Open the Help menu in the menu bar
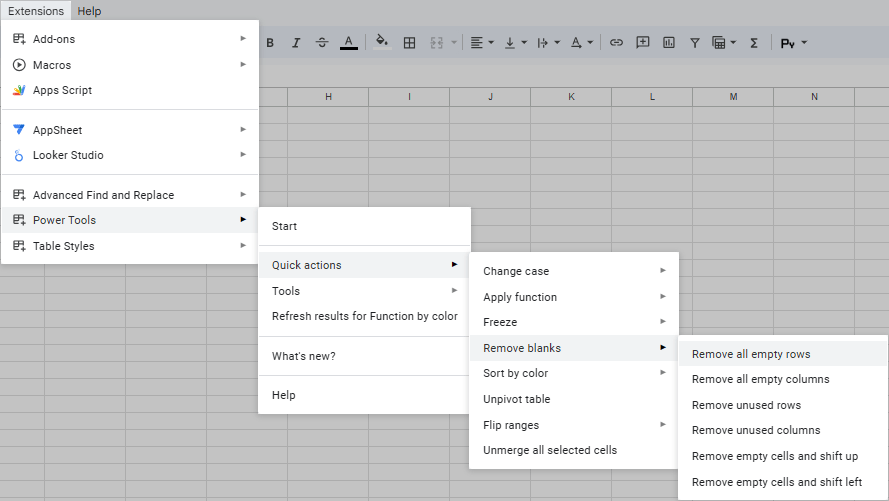 tap(89, 11)
